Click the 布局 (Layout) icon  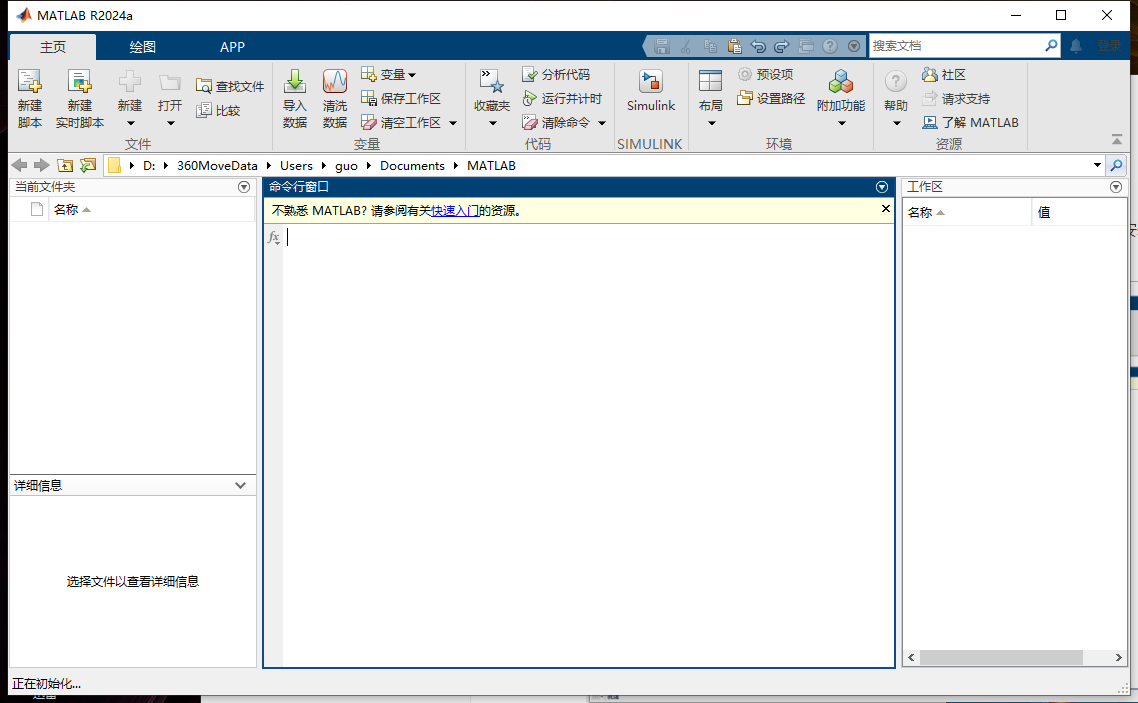coord(710,81)
